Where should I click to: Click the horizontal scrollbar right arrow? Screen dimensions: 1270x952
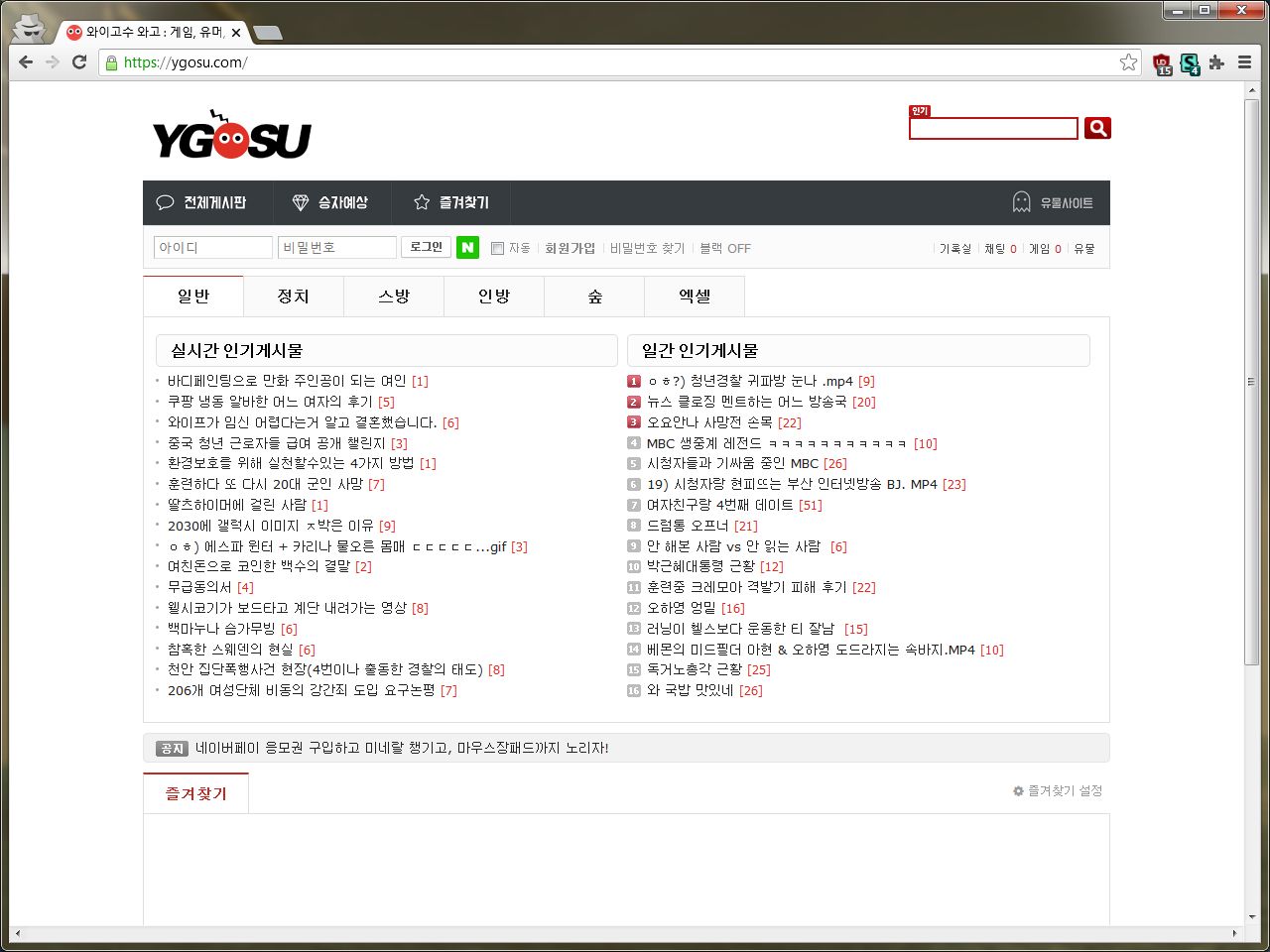pyautogui.click(x=1235, y=933)
